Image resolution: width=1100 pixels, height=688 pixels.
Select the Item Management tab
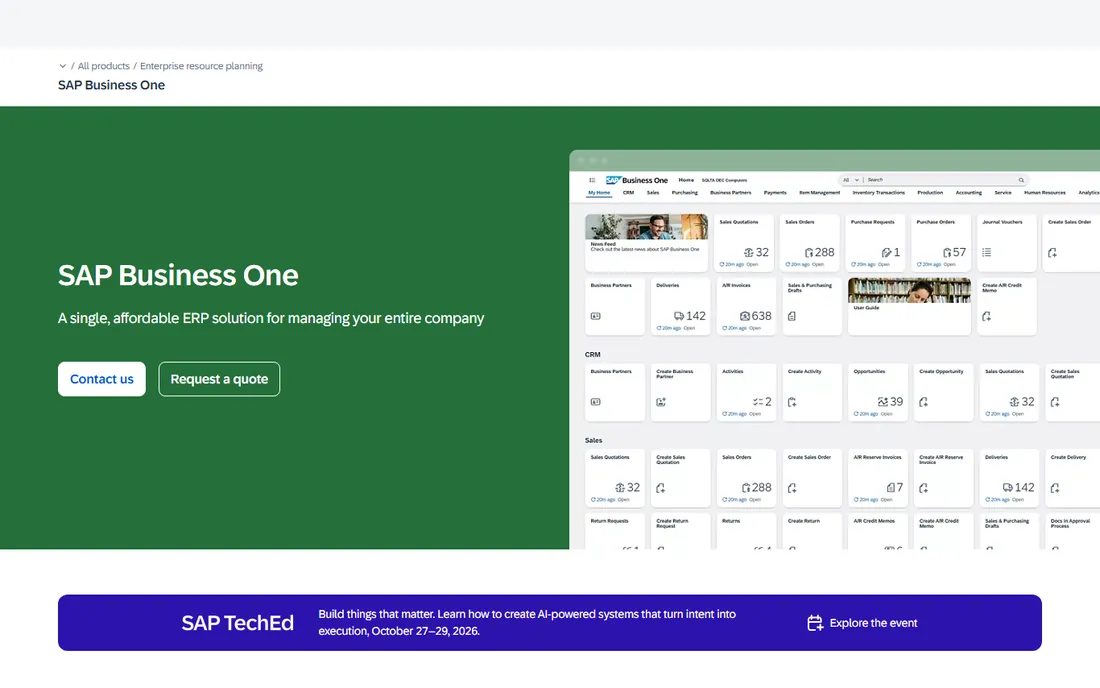pos(819,192)
